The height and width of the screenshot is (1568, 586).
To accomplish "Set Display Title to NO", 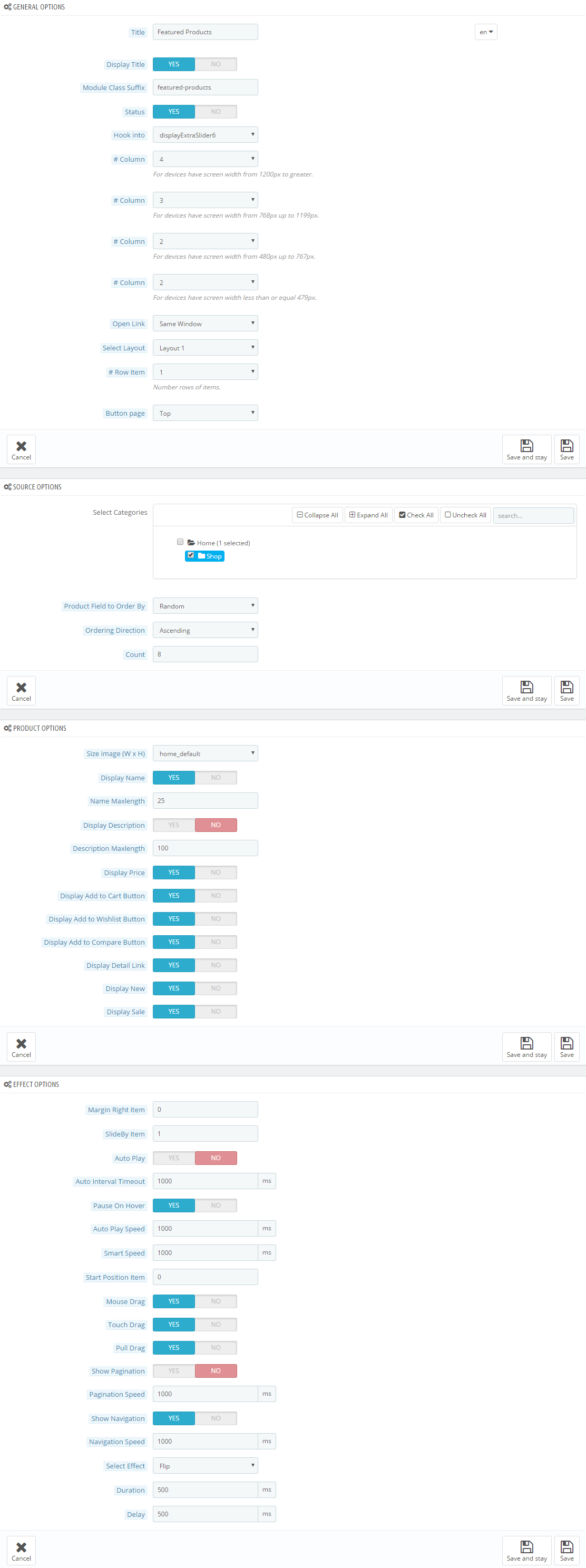I will tap(216, 64).
